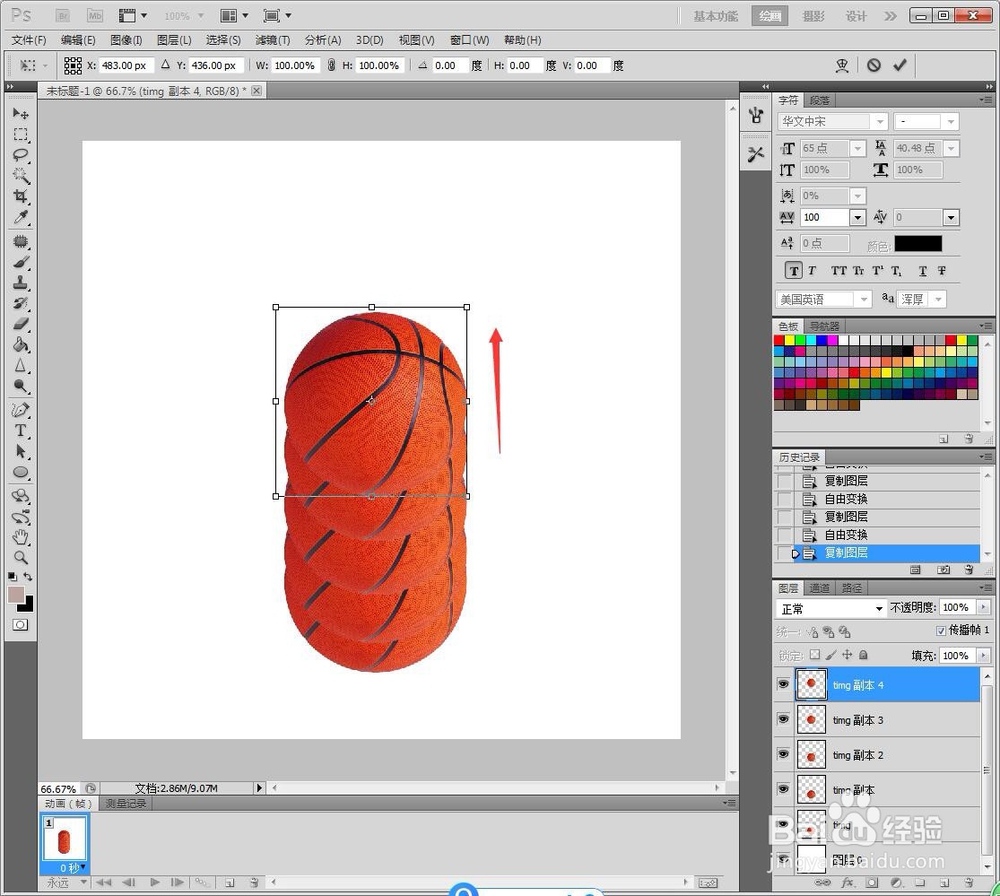This screenshot has width=1000, height=896.
Task: Select the Horizontal Type tool
Action: point(20,430)
